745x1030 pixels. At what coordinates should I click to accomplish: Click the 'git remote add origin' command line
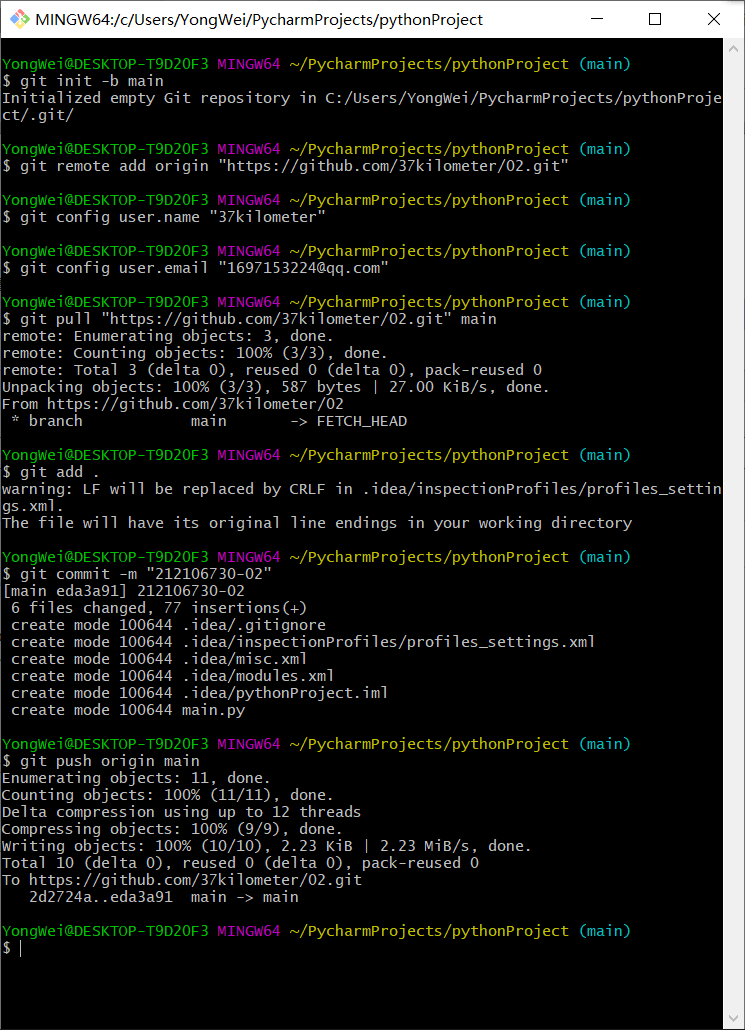pos(285,166)
